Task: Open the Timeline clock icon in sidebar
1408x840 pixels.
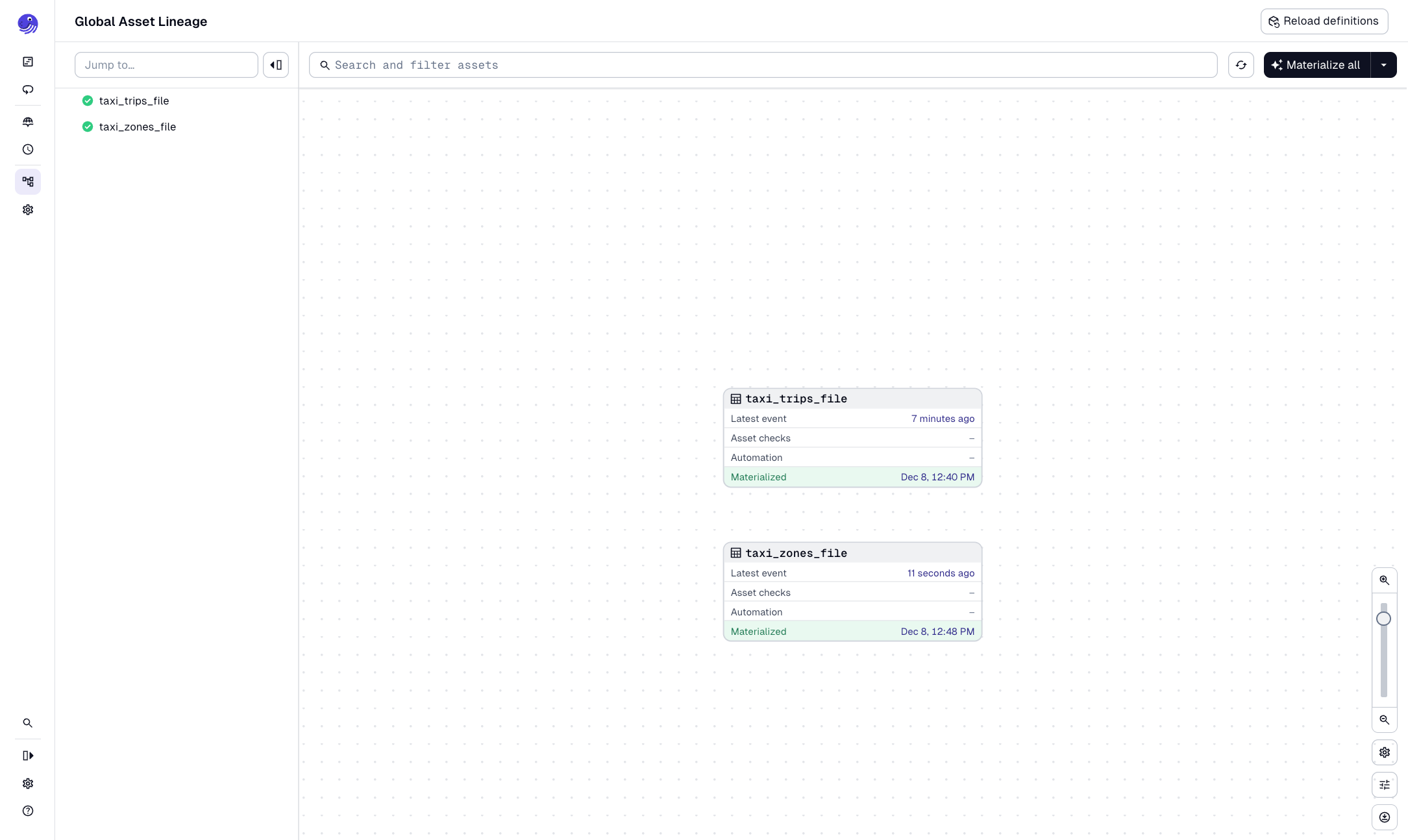Action: (x=27, y=149)
